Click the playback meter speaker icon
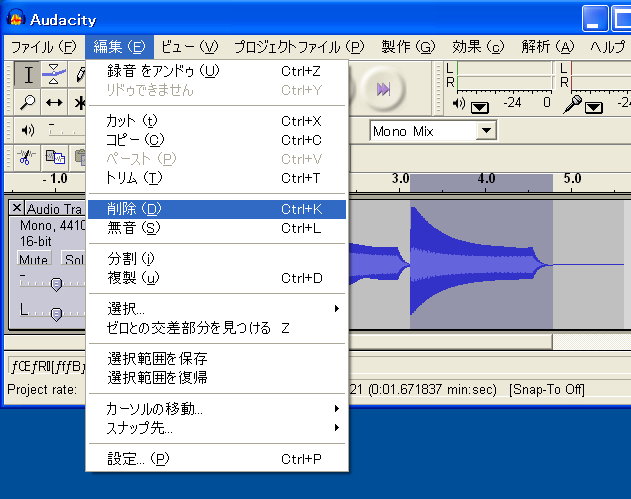This screenshot has height=499, width=631. tap(459, 104)
